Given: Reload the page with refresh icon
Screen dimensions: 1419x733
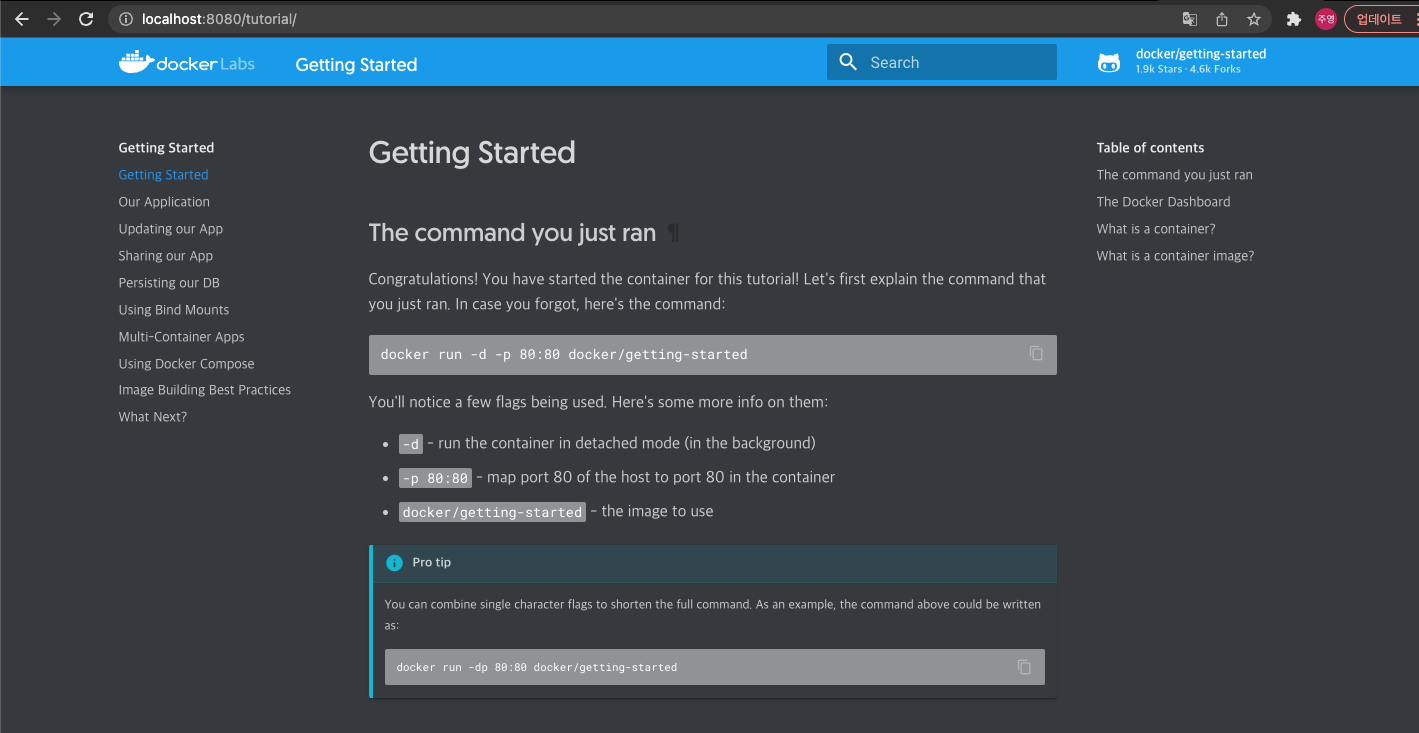Looking at the screenshot, I should click(x=86, y=19).
